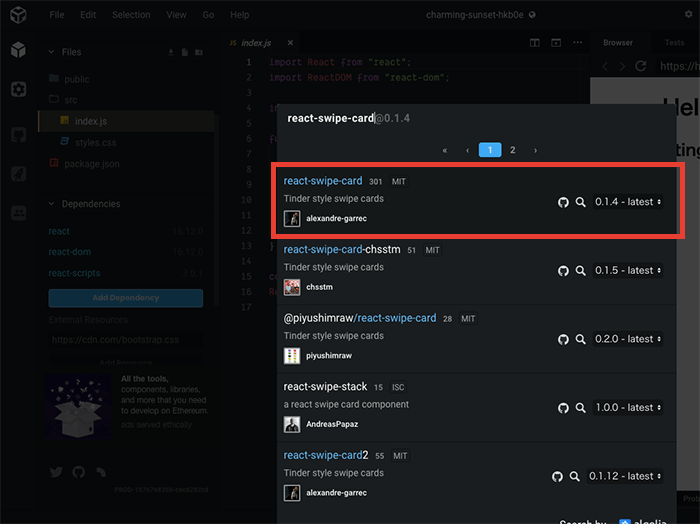Viewport: 700px width, 524px height.
Task: Jump to first results page arrow
Action: tap(445, 150)
